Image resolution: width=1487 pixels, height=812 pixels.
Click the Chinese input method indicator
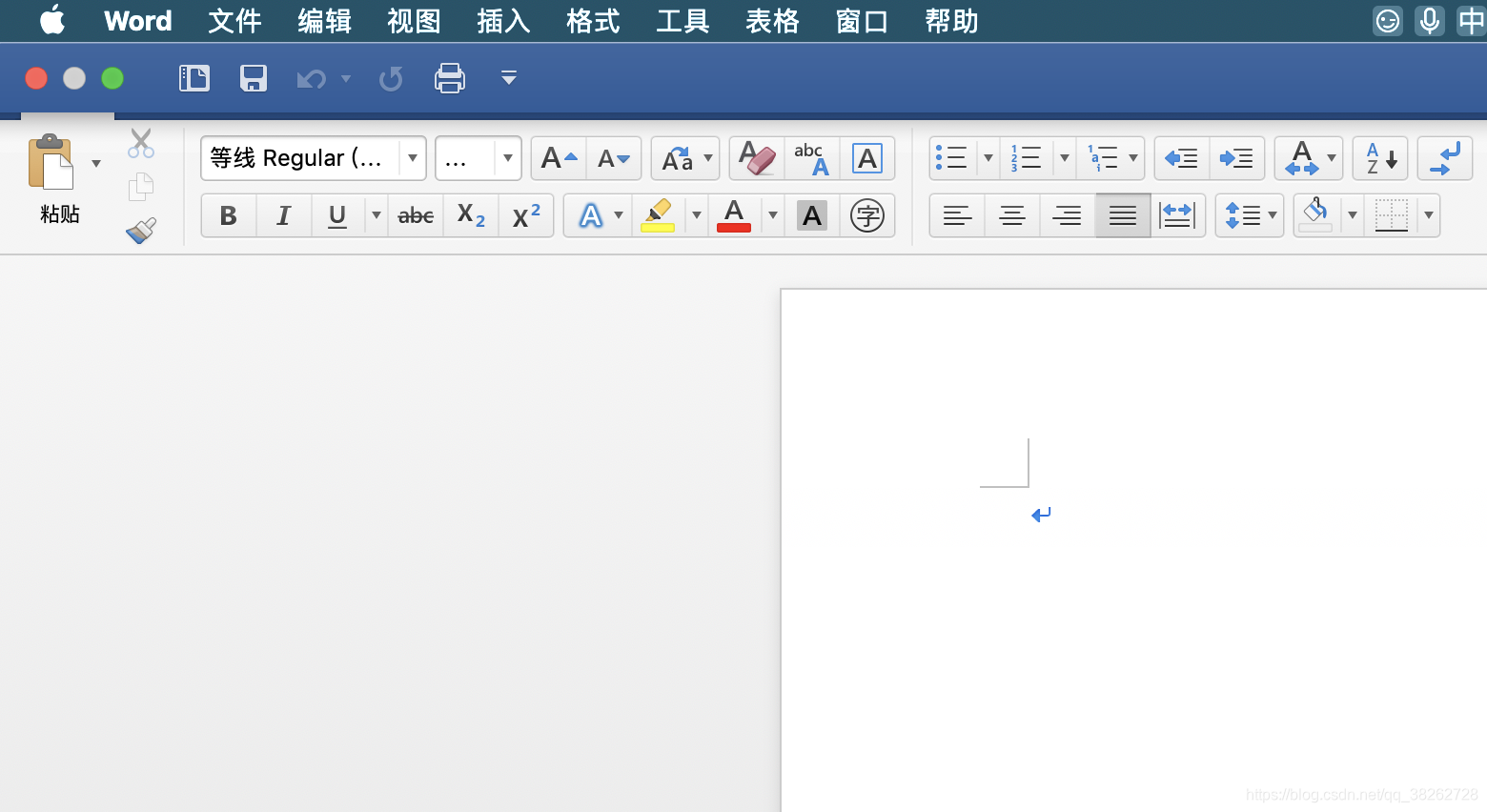(x=1471, y=21)
